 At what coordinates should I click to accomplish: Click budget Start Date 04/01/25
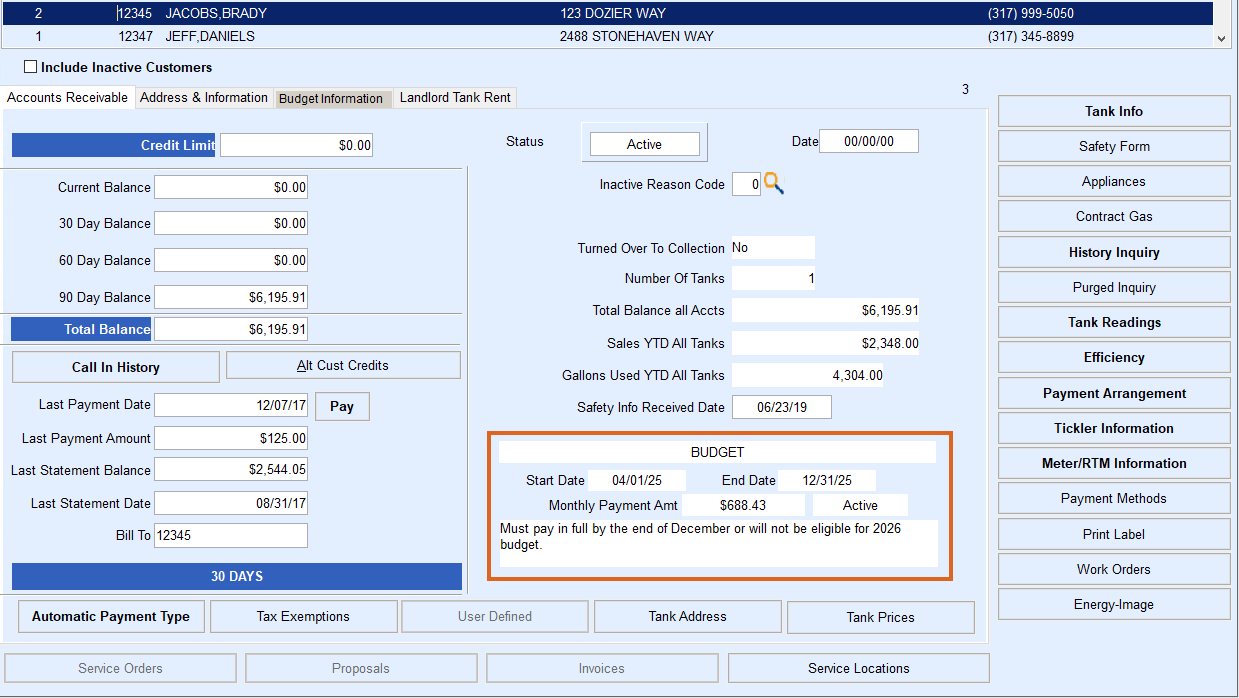(637, 480)
